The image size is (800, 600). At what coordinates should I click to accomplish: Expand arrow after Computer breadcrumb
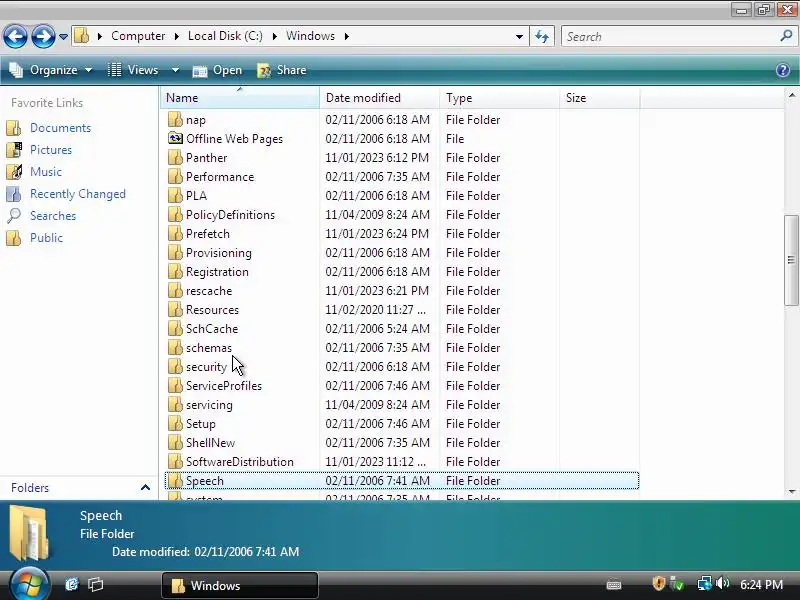[177, 36]
